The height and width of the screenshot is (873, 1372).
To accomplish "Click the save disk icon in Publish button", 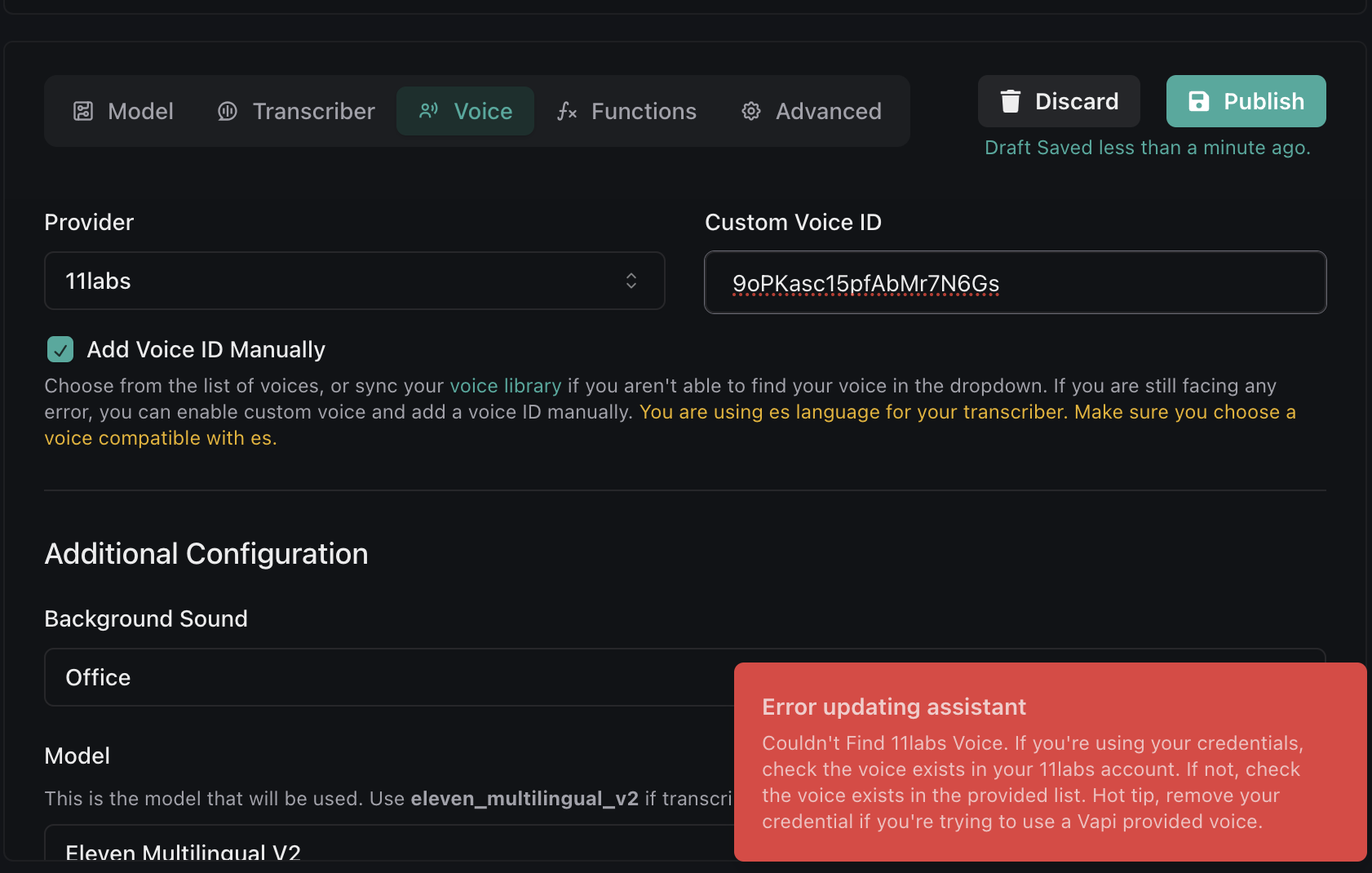I will [x=1199, y=101].
